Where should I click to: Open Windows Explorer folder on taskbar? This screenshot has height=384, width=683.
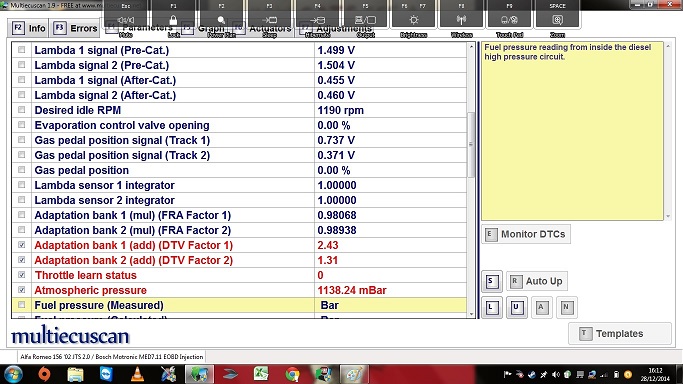pyautogui.click(x=75, y=374)
